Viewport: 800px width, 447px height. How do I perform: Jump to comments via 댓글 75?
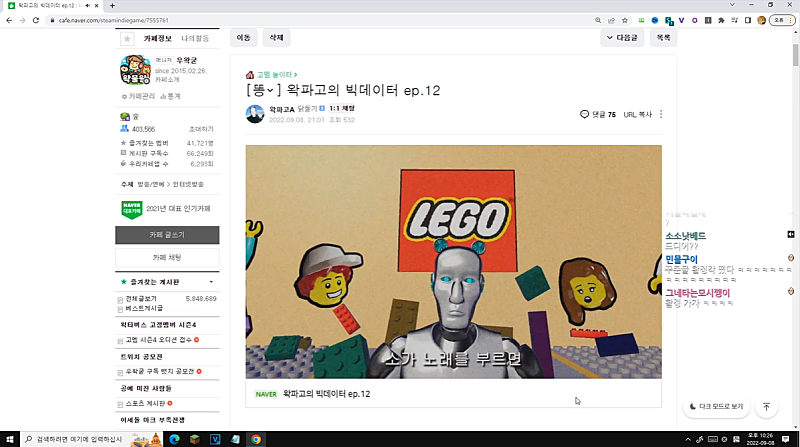click(x=598, y=114)
